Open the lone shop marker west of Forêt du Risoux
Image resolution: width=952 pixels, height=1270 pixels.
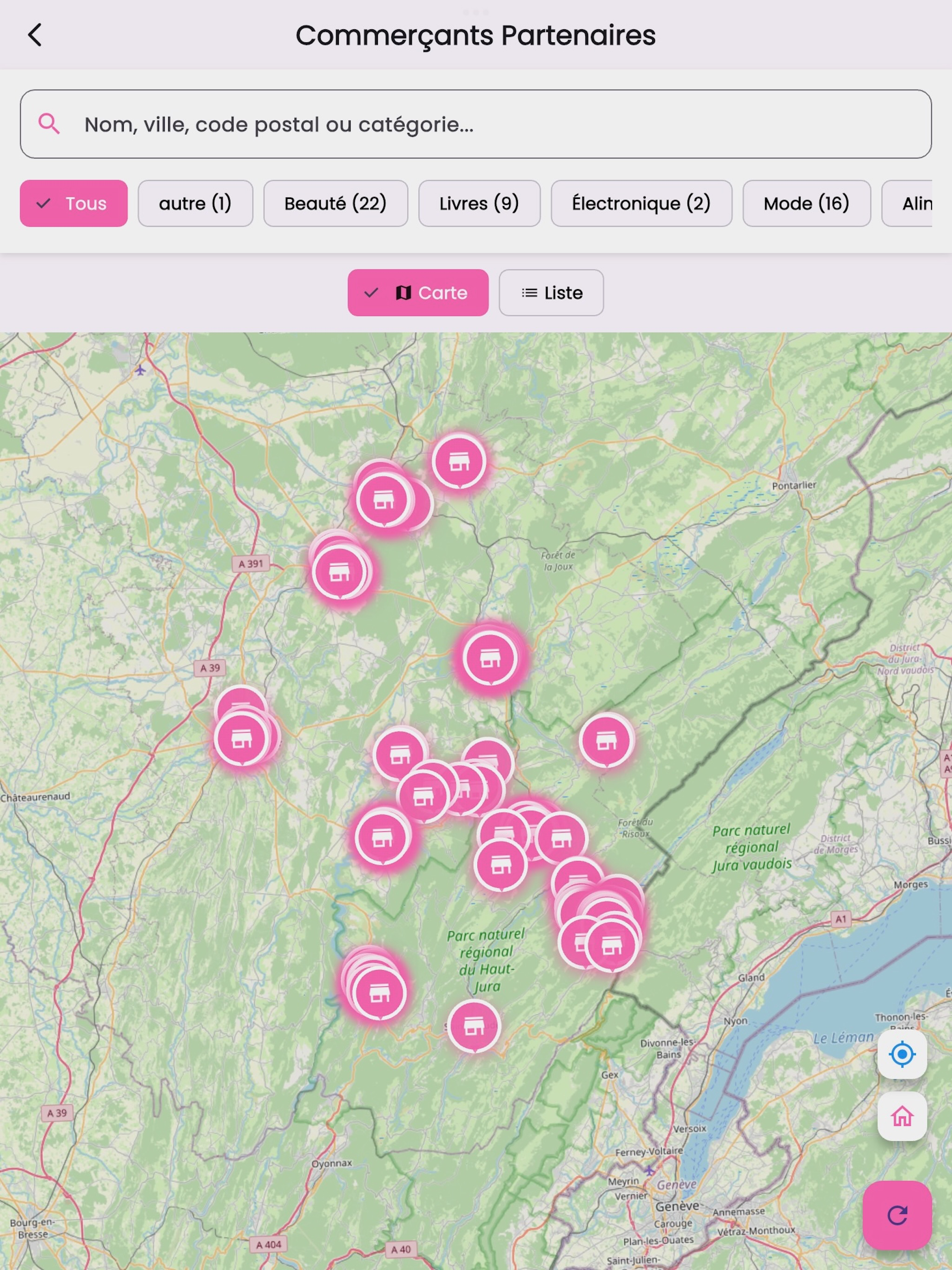click(x=606, y=740)
